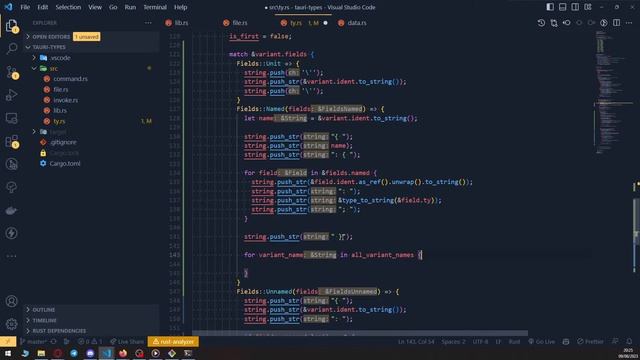The image size is (640, 360).
Task: Open editor more actions ellipsis
Action: click(629, 23)
